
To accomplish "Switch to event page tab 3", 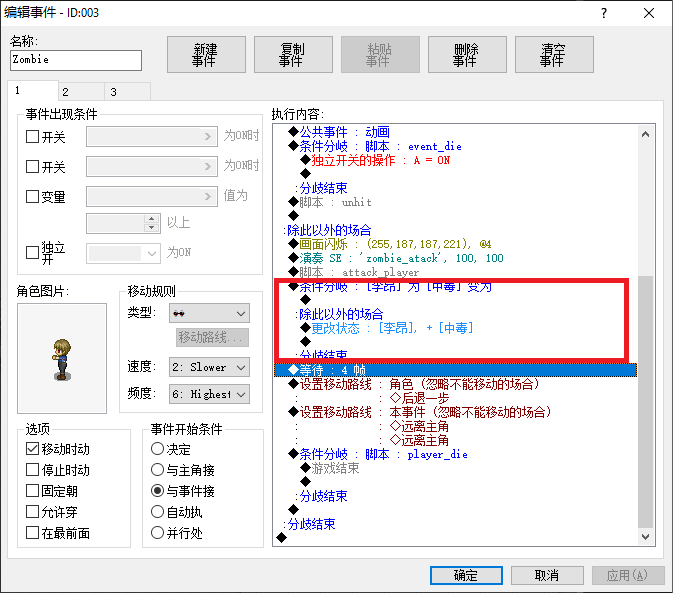I will click(x=127, y=92).
